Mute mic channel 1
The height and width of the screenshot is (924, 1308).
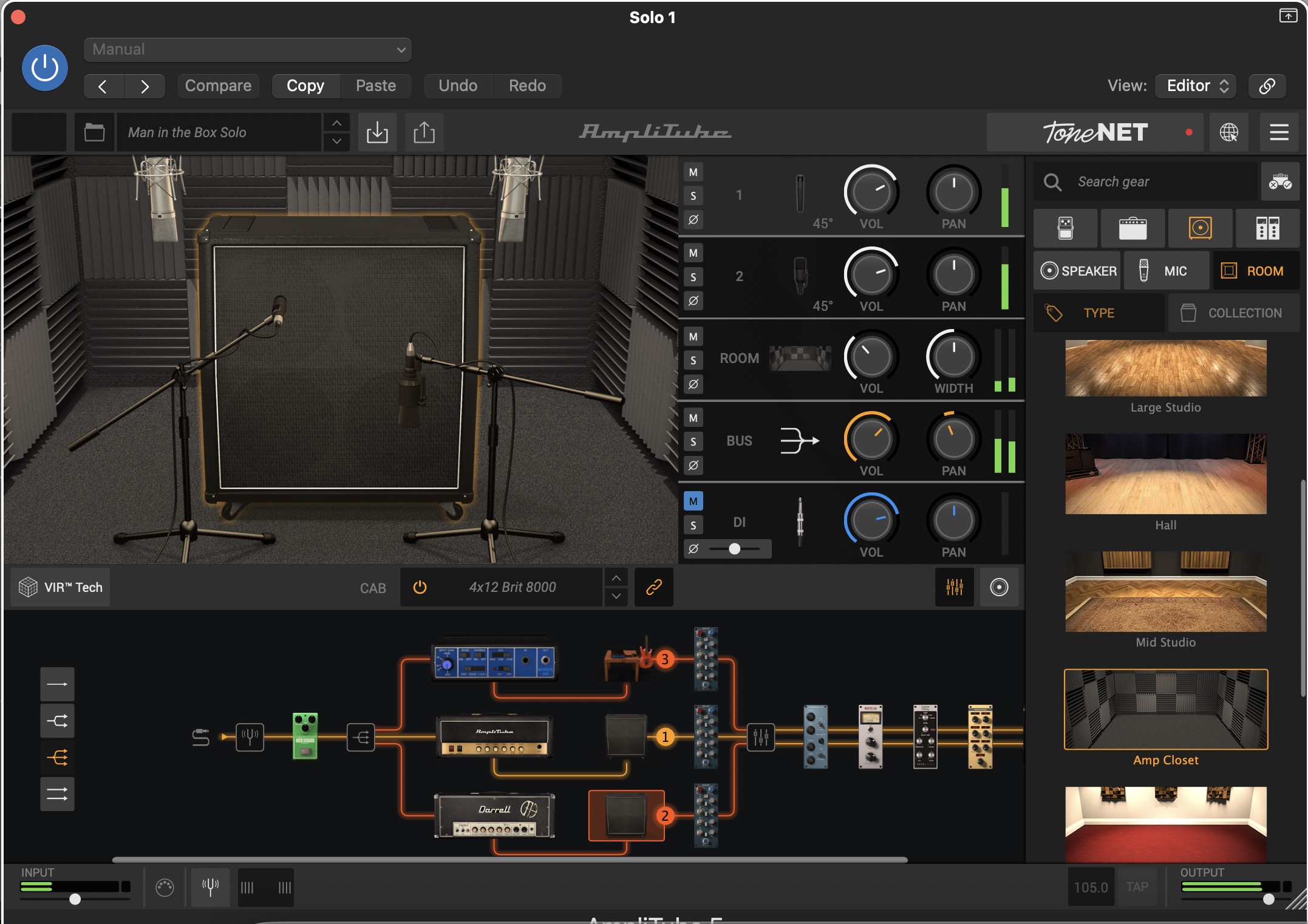[693, 172]
